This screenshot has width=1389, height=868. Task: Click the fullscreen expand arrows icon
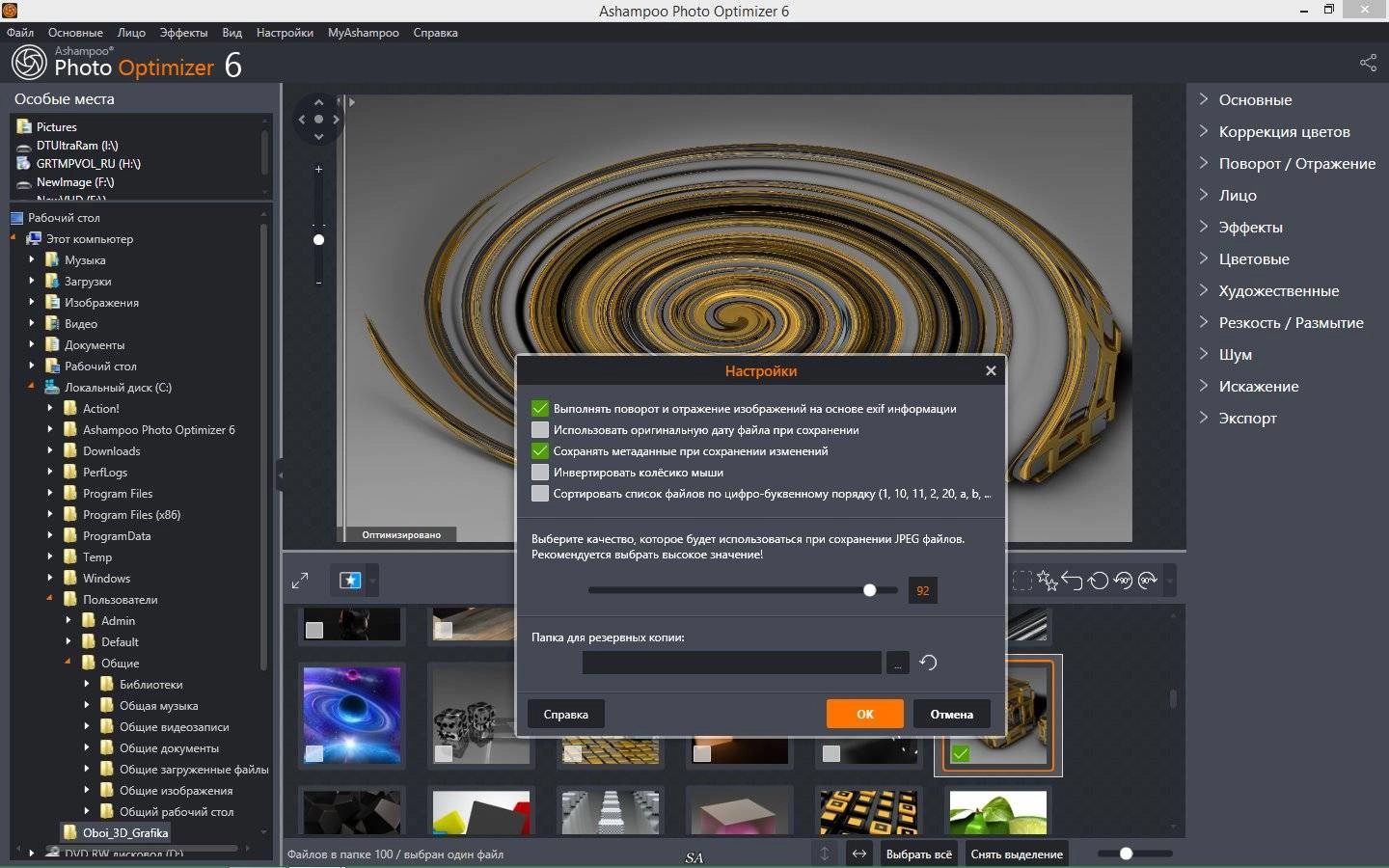point(300,581)
